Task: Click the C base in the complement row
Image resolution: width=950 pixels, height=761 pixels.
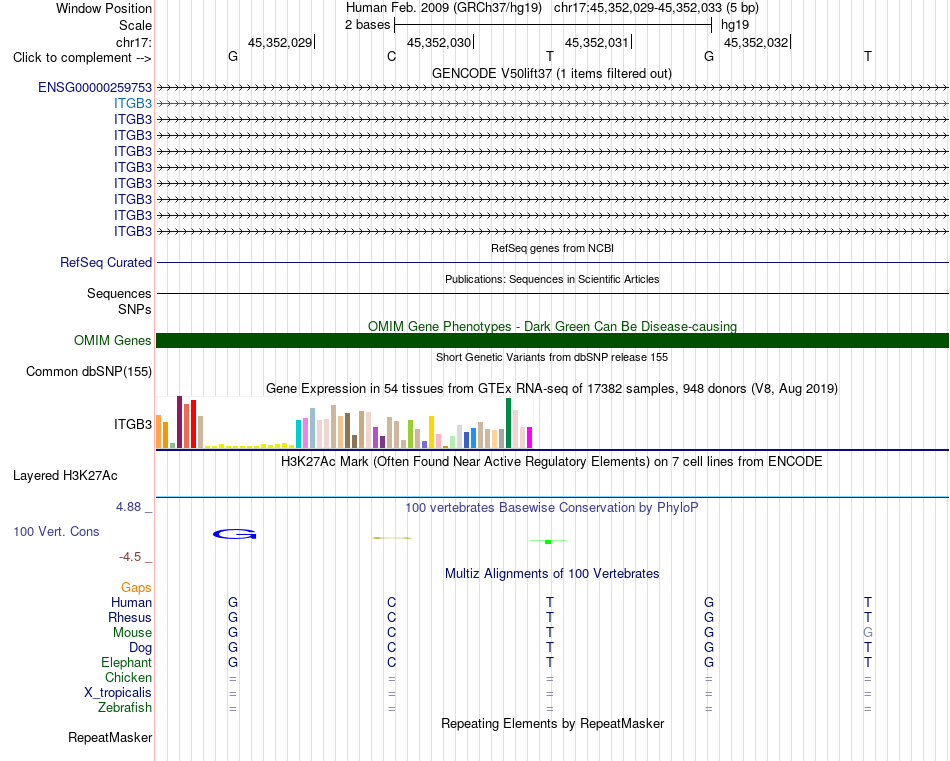Action: coord(391,56)
